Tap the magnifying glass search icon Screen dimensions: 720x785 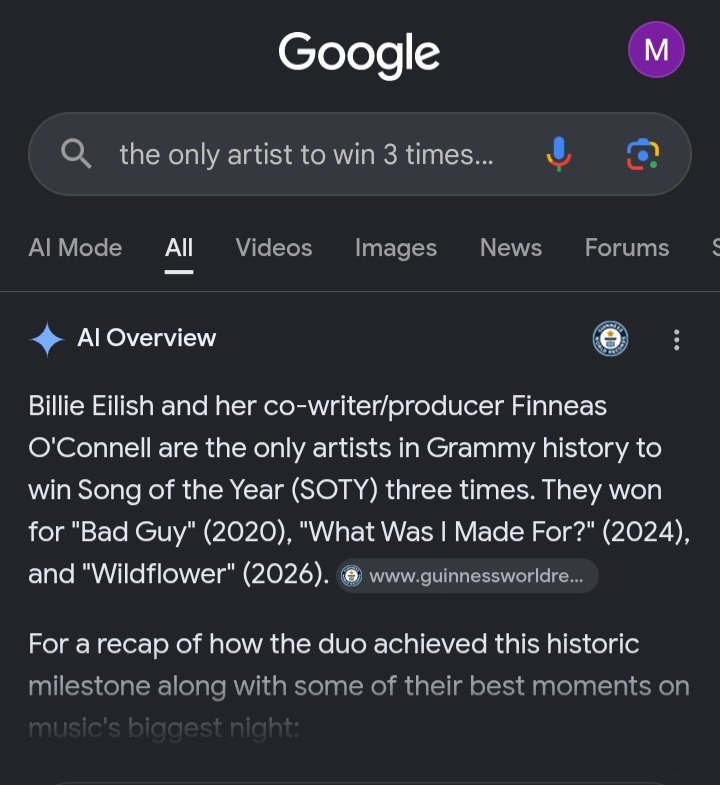pyautogui.click(x=76, y=154)
